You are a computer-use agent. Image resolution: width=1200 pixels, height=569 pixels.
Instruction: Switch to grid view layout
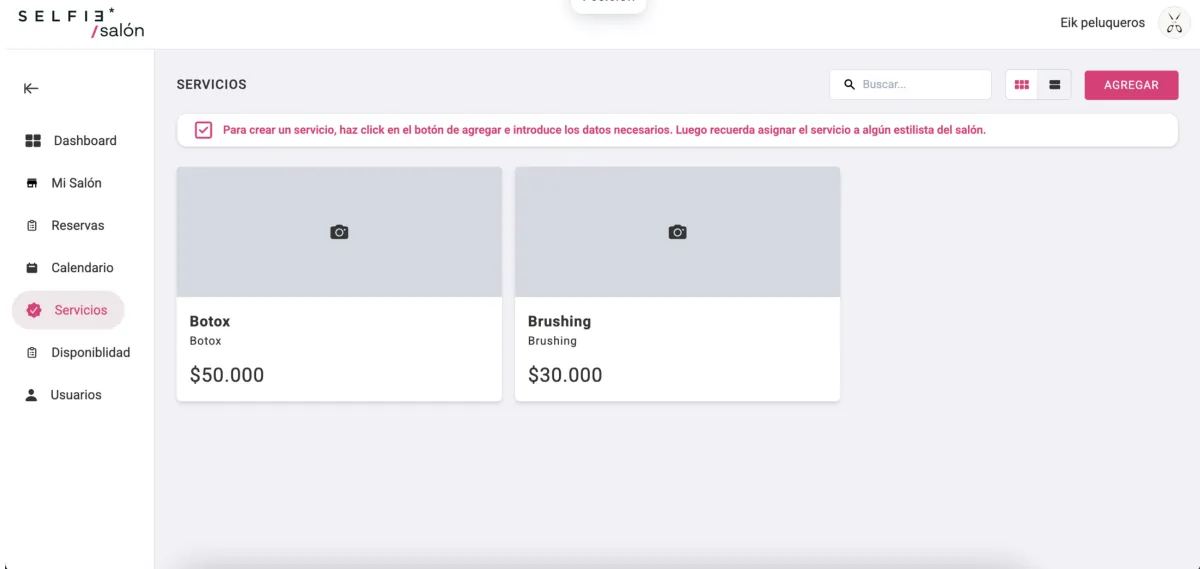1021,85
